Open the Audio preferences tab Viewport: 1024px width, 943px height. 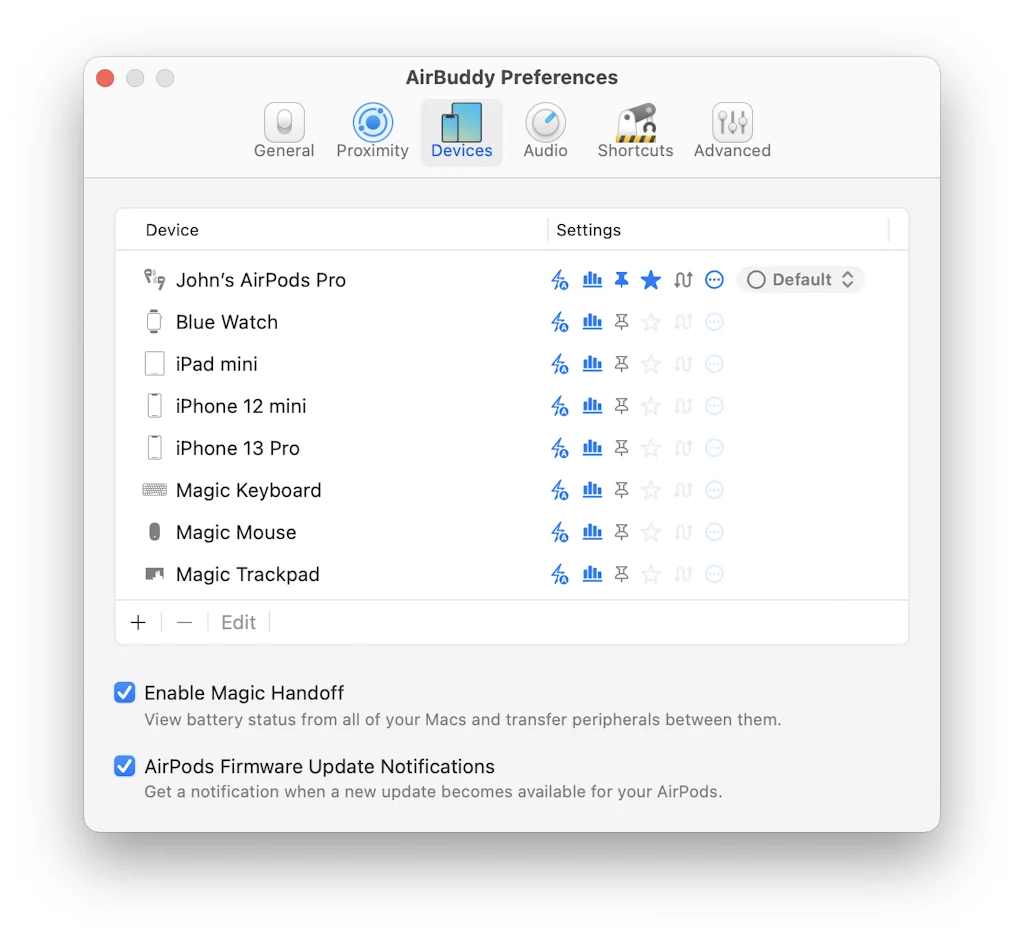pos(545,132)
